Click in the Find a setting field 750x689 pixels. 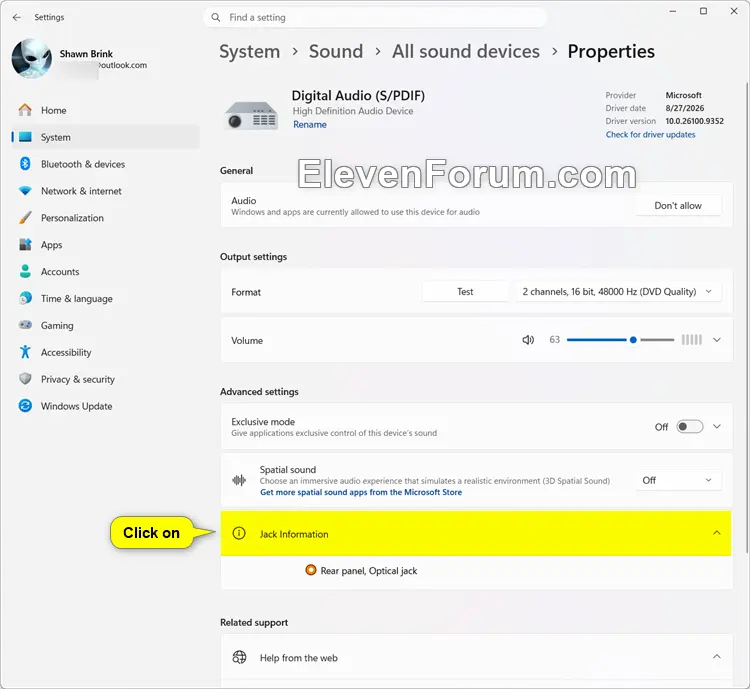pyautogui.click(x=375, y=18)
